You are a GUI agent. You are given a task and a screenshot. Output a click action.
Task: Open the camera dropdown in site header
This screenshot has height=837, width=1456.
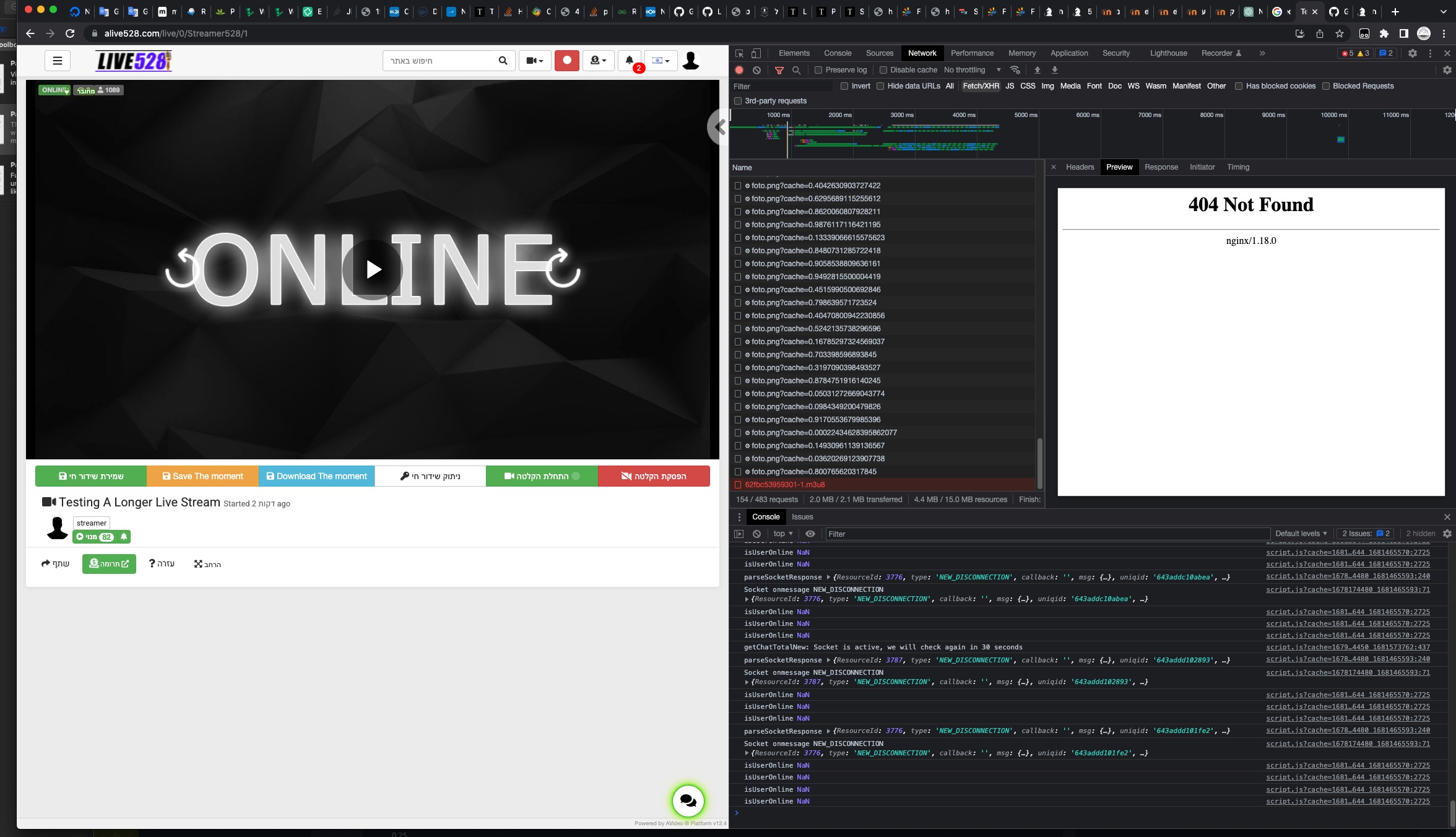click(535, 61)
